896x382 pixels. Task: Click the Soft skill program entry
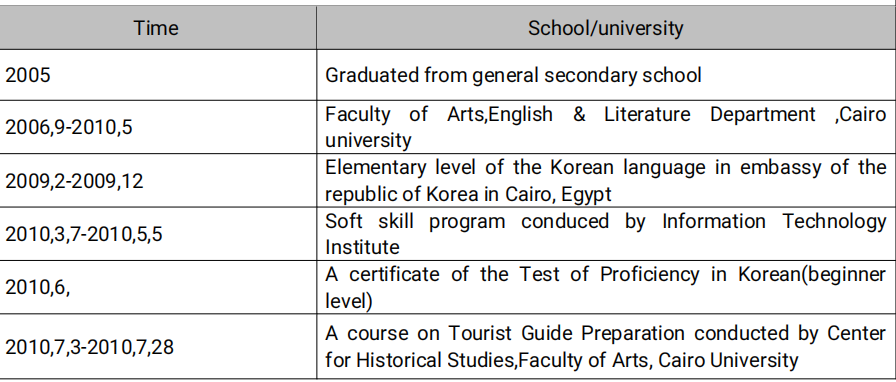pyautogui.click(x=606, y=234)
